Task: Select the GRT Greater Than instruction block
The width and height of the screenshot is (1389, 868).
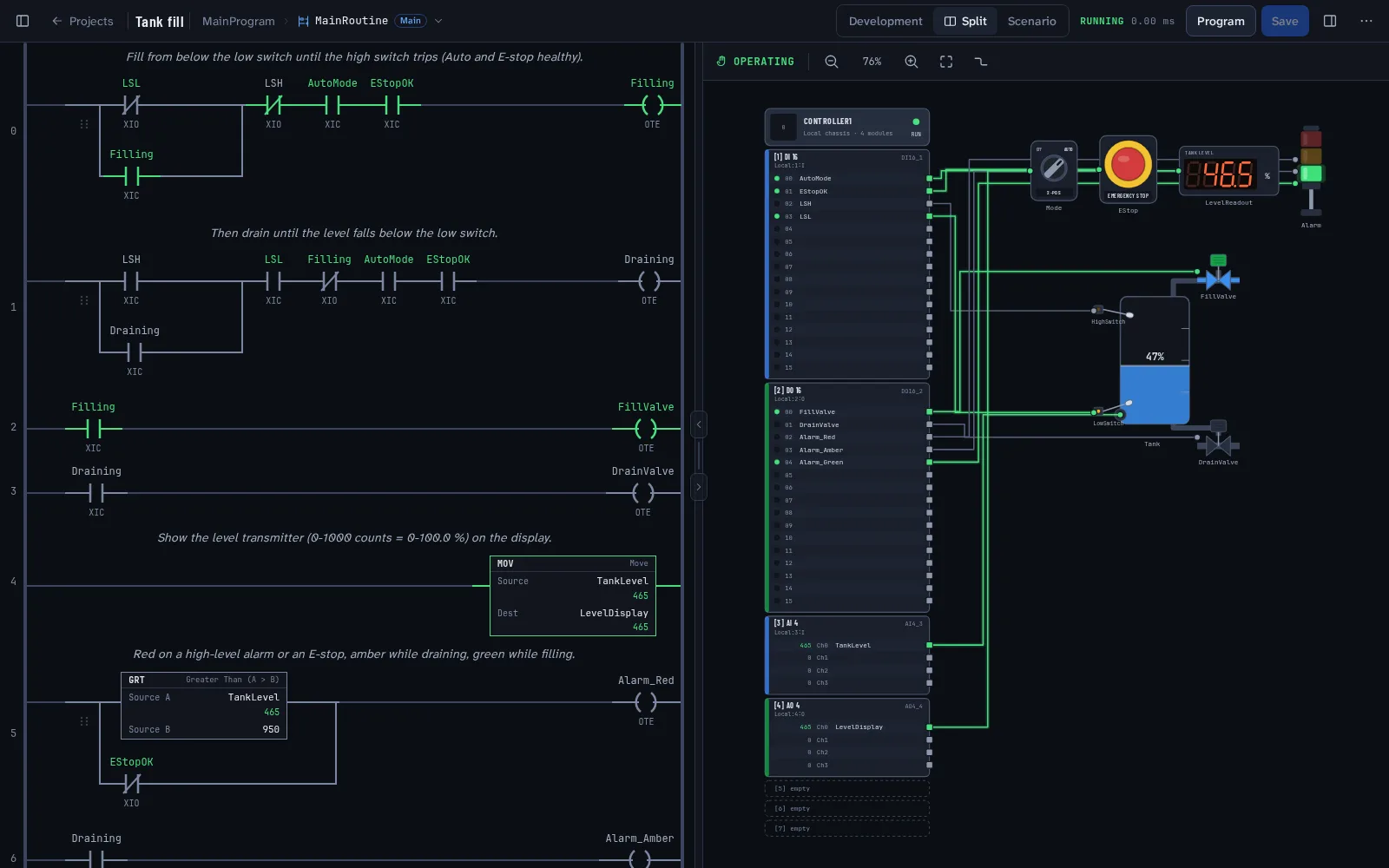Action: (x=204, y=706)
